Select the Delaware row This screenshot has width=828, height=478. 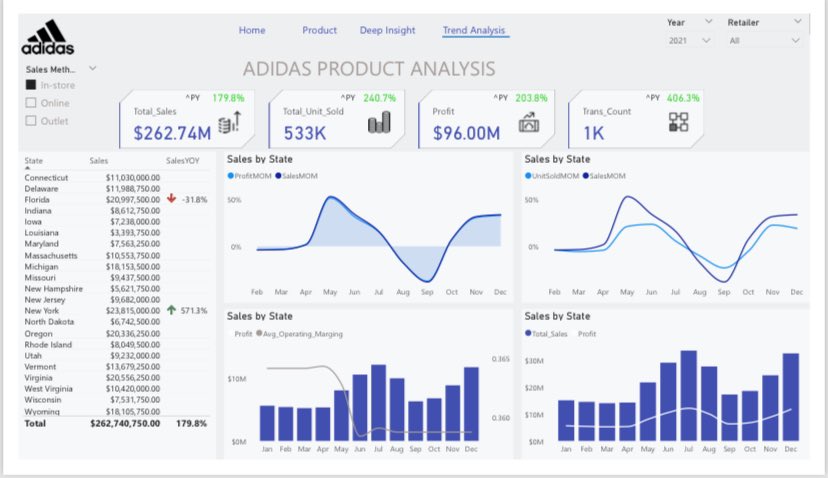point(116,189)
